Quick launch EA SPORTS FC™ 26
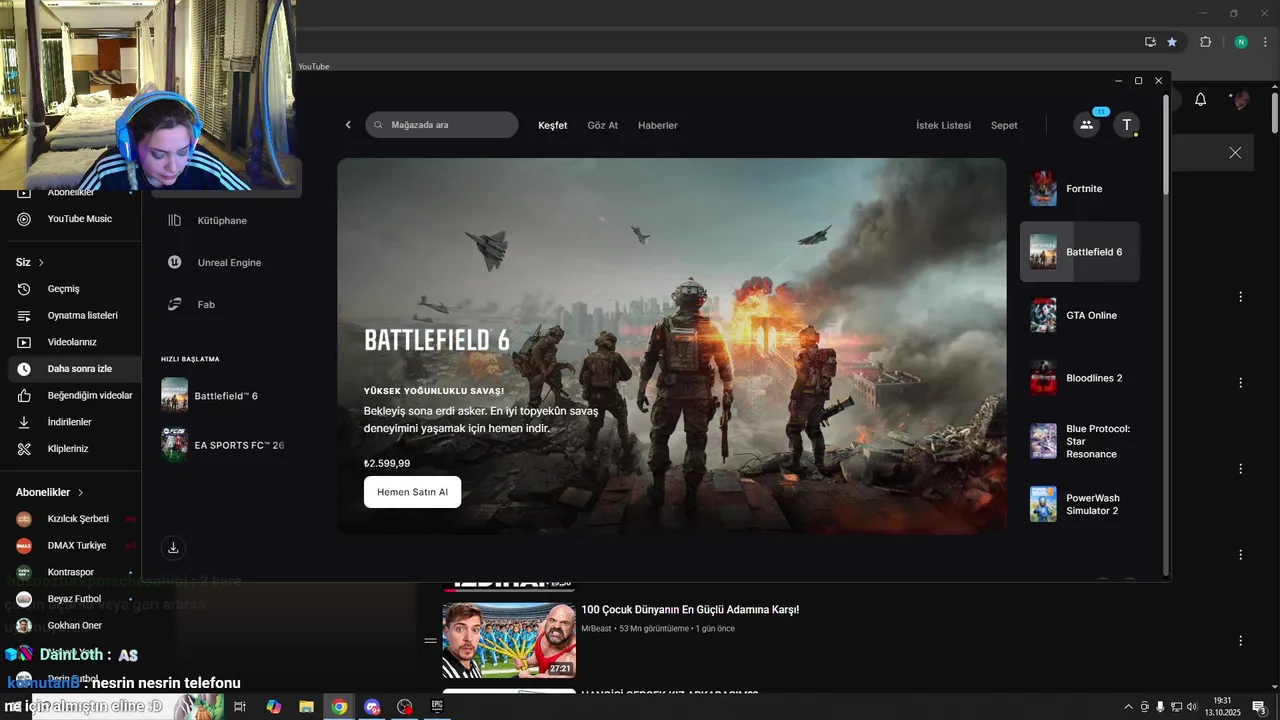 [224, 444]
